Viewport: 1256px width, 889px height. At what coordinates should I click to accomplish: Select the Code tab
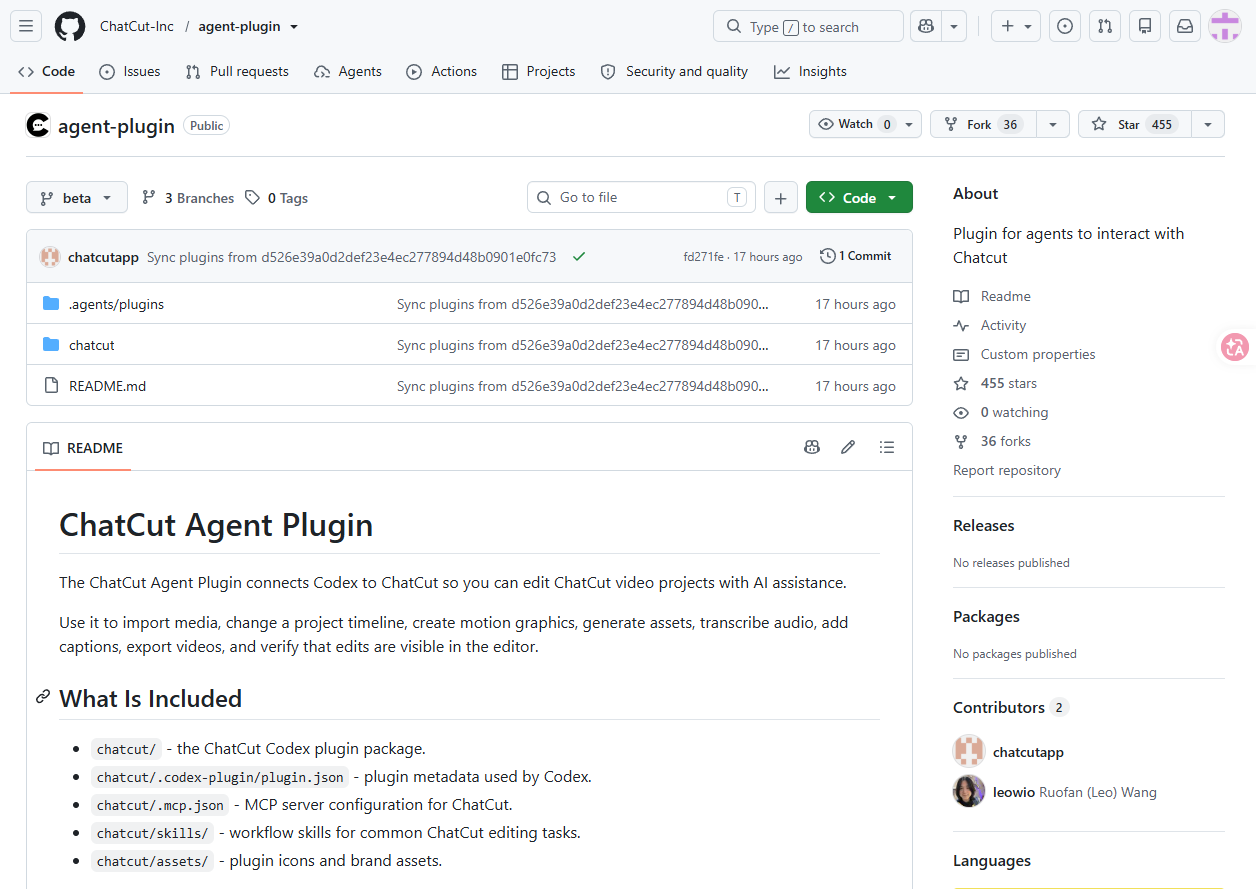(x=47, y=71)
